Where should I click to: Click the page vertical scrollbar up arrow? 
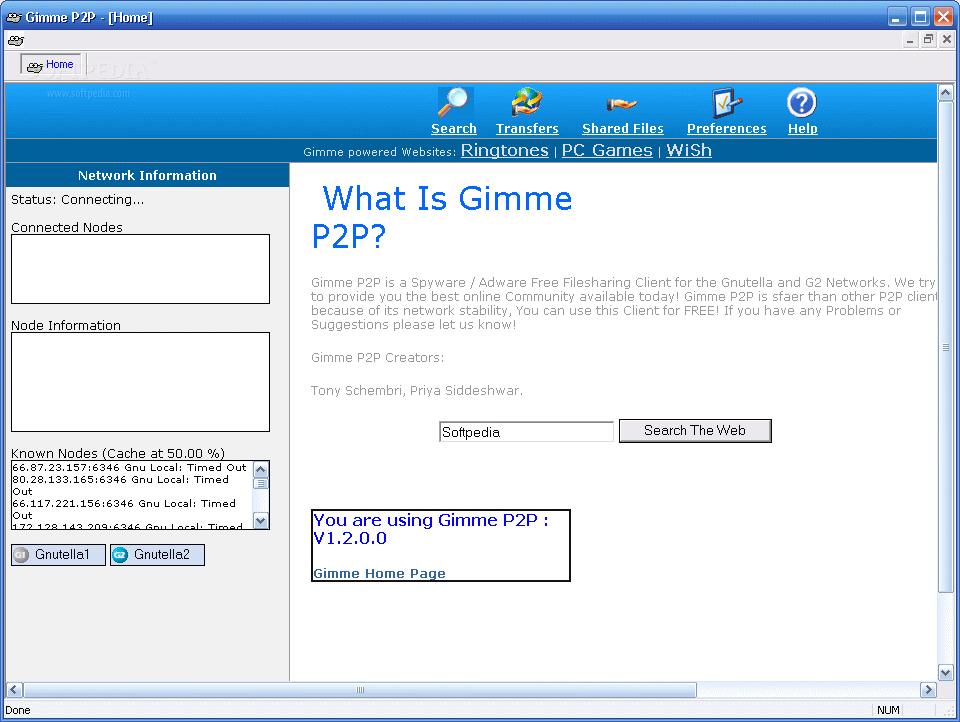click(x=945, y=92)
